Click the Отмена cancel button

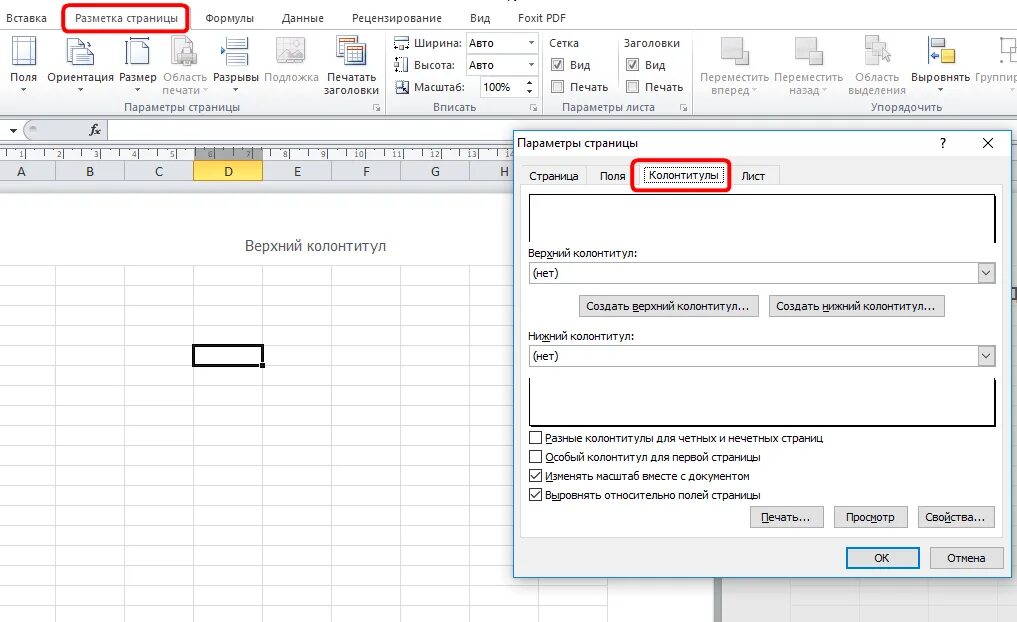(x=966, y=558)
